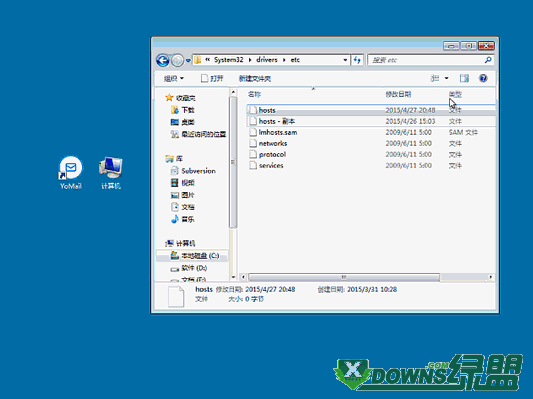Click the folder icon in address bar
Image resolution: width=533 pixels, height=399 pixels.
[198, 60]
